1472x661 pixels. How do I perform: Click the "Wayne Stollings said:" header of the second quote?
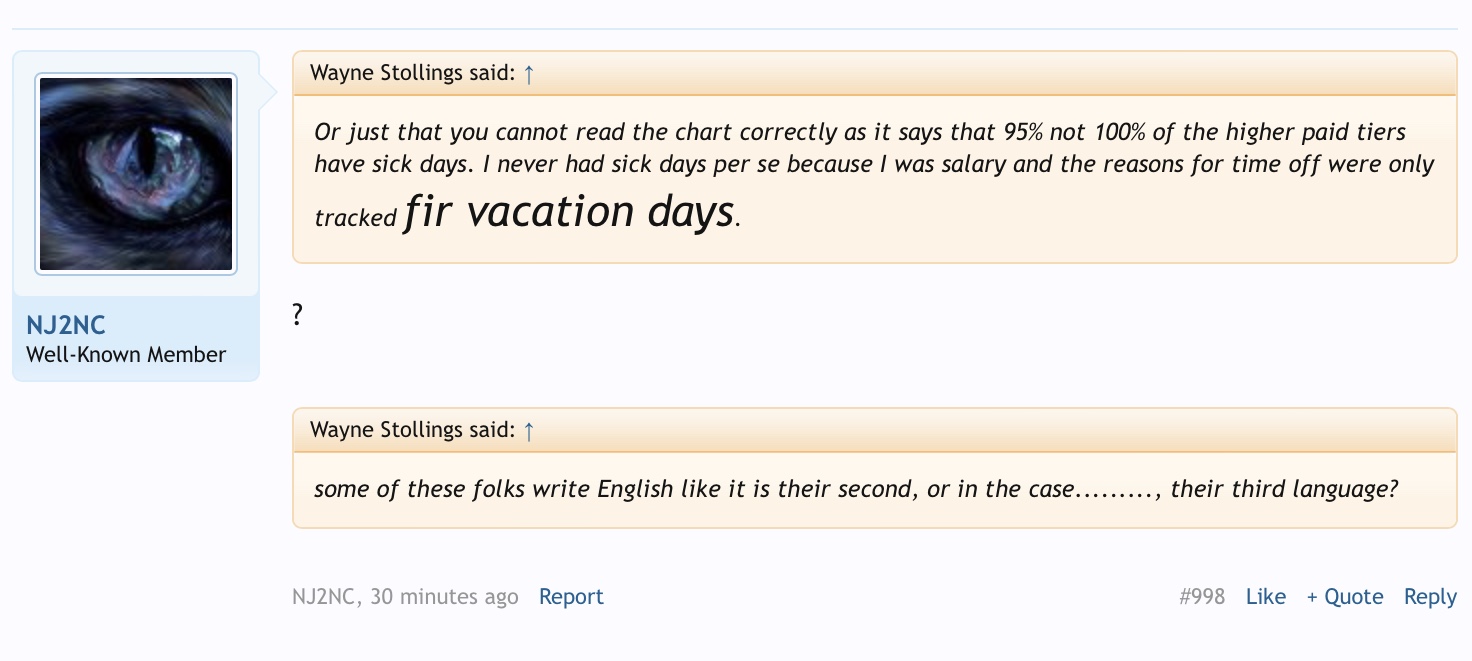tap(413, 430)
